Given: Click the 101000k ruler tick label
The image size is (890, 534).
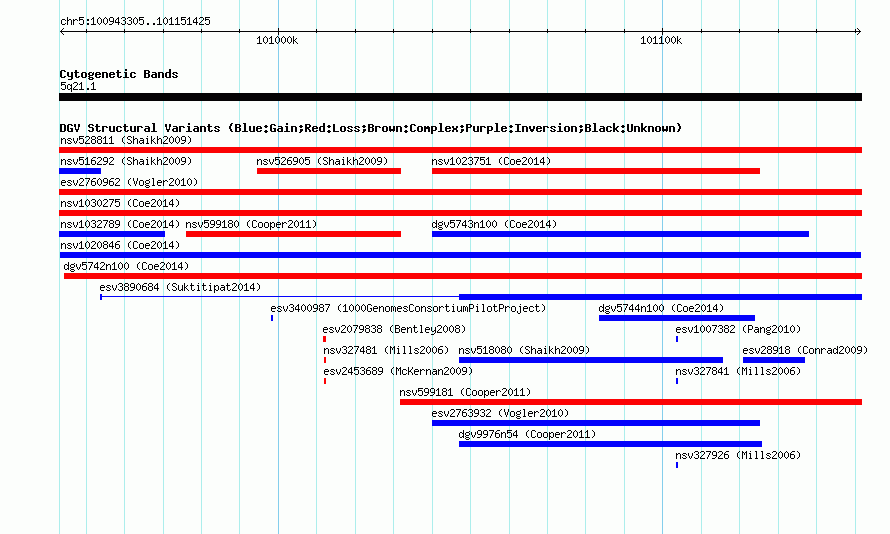Looking at the screenshot, I should [x=277, y=40].
